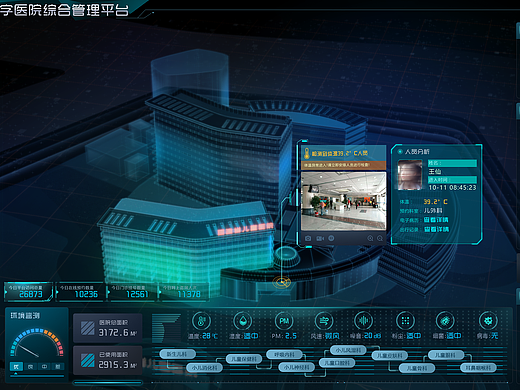Click the temperature thermometer icon showing 28℃
The width and height of the screenshot is (520, 390).
pos(201,321)
